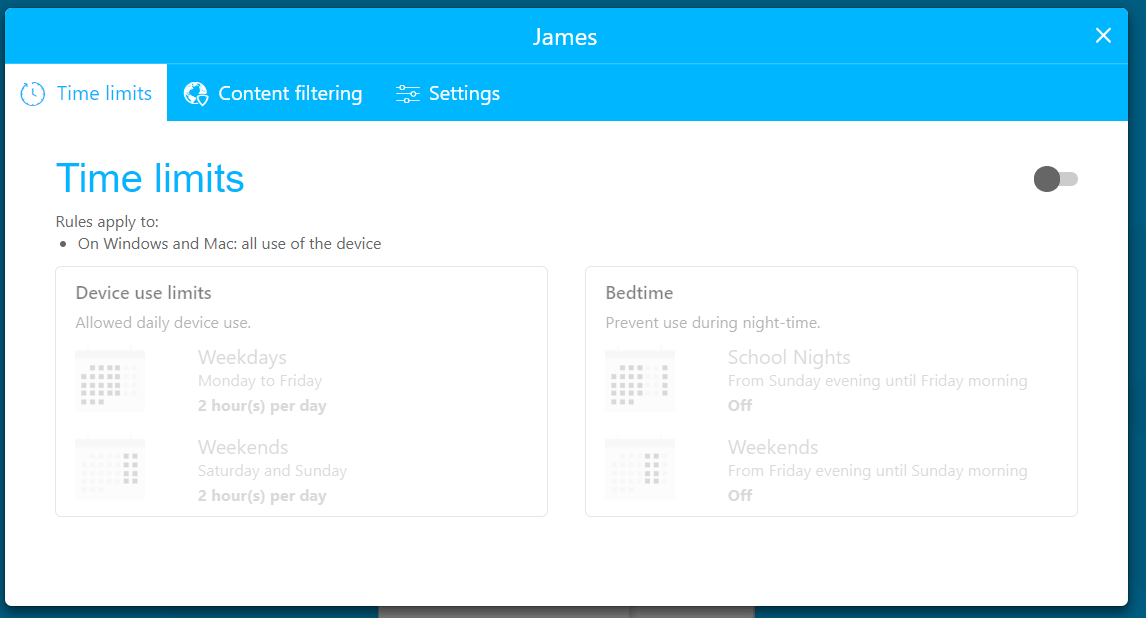
Task: Click the Bedtime panel heading
Action: click(639, 293)
